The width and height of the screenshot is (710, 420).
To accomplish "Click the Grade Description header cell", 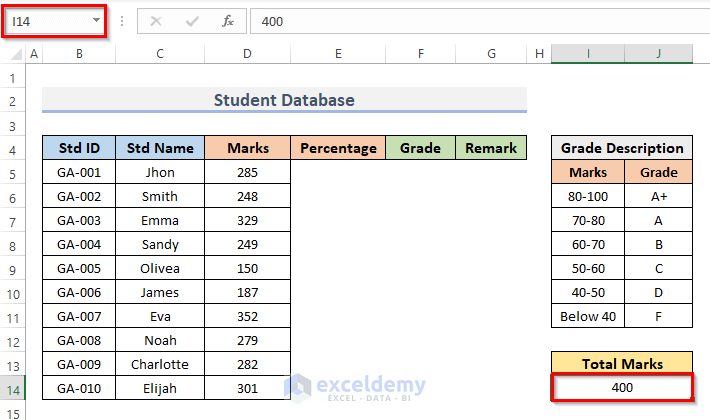I will point(621,148).
